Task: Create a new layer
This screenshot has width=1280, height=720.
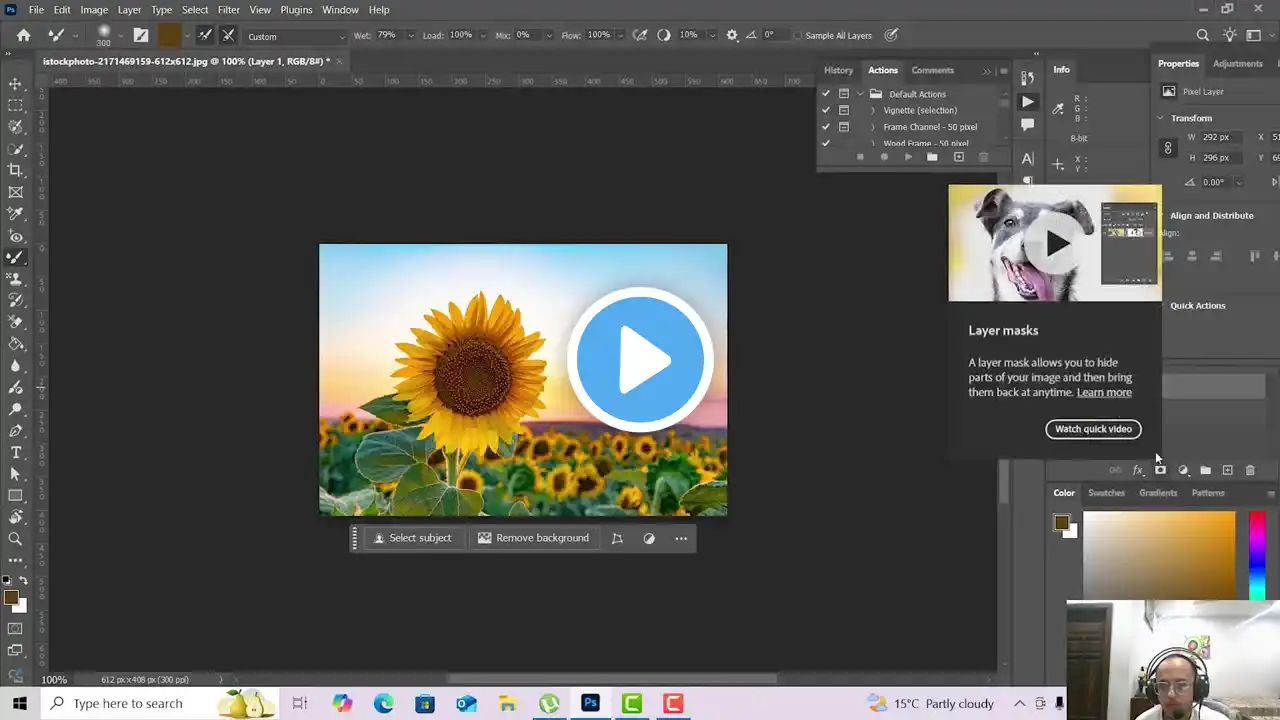Action: point(1228,470)
